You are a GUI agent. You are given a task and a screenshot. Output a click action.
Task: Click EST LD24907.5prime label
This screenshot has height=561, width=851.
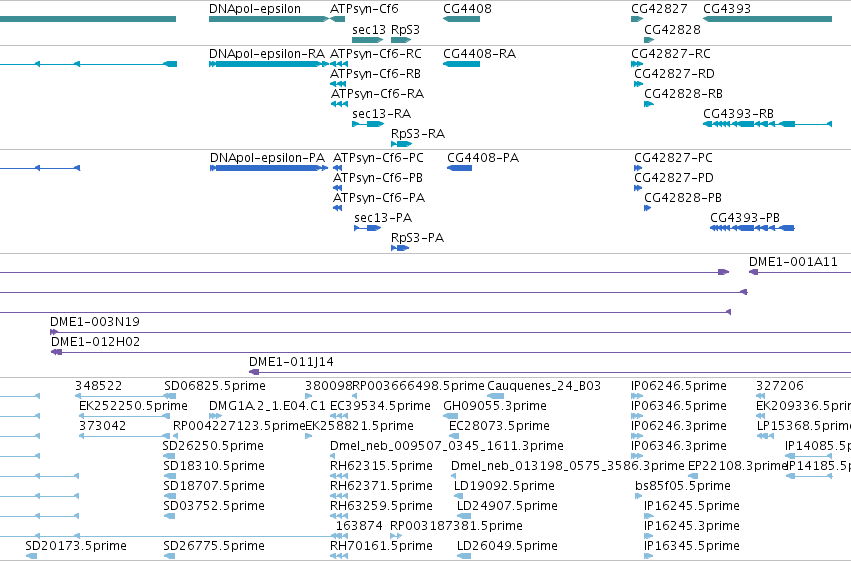pyautogui.click(x=507, y=506)
